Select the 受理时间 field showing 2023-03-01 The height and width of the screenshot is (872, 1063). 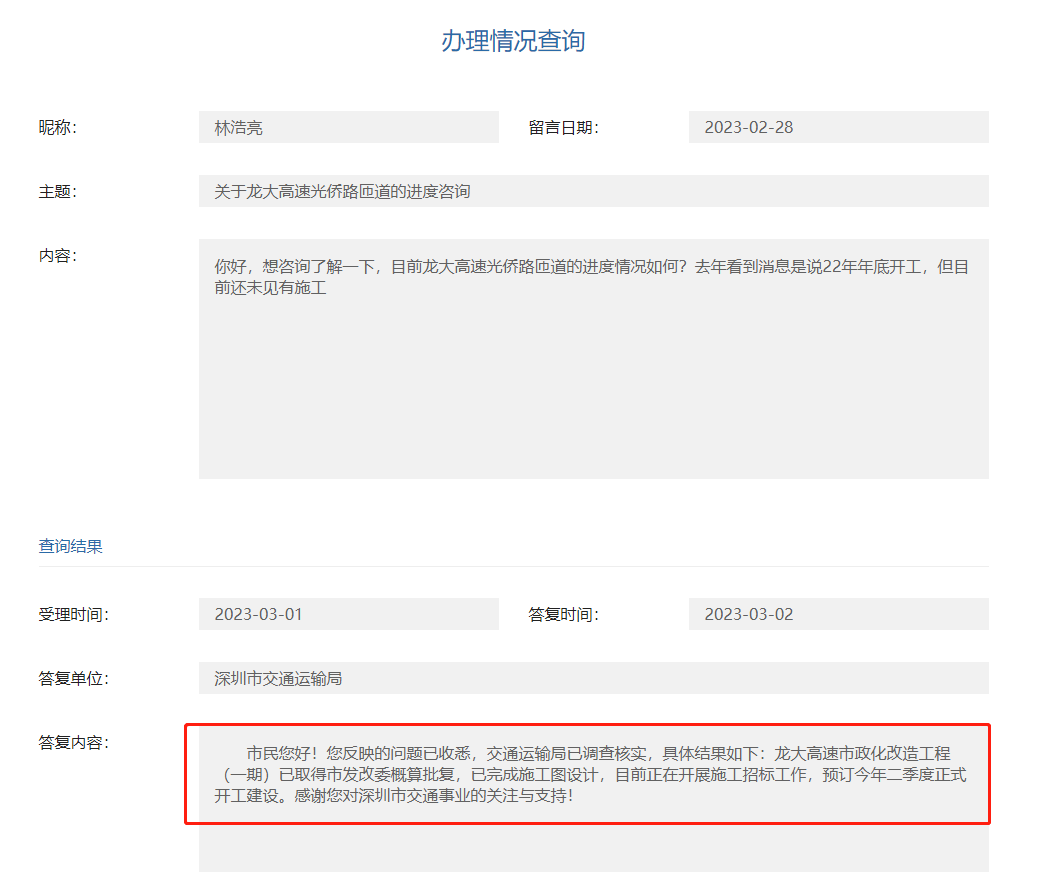(x=348, y=614)
